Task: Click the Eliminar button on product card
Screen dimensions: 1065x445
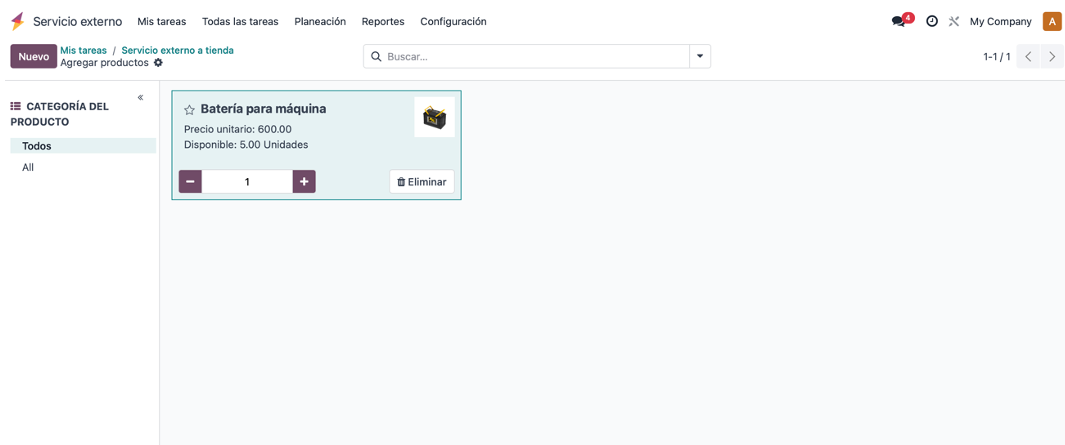Action: (422, 181)
